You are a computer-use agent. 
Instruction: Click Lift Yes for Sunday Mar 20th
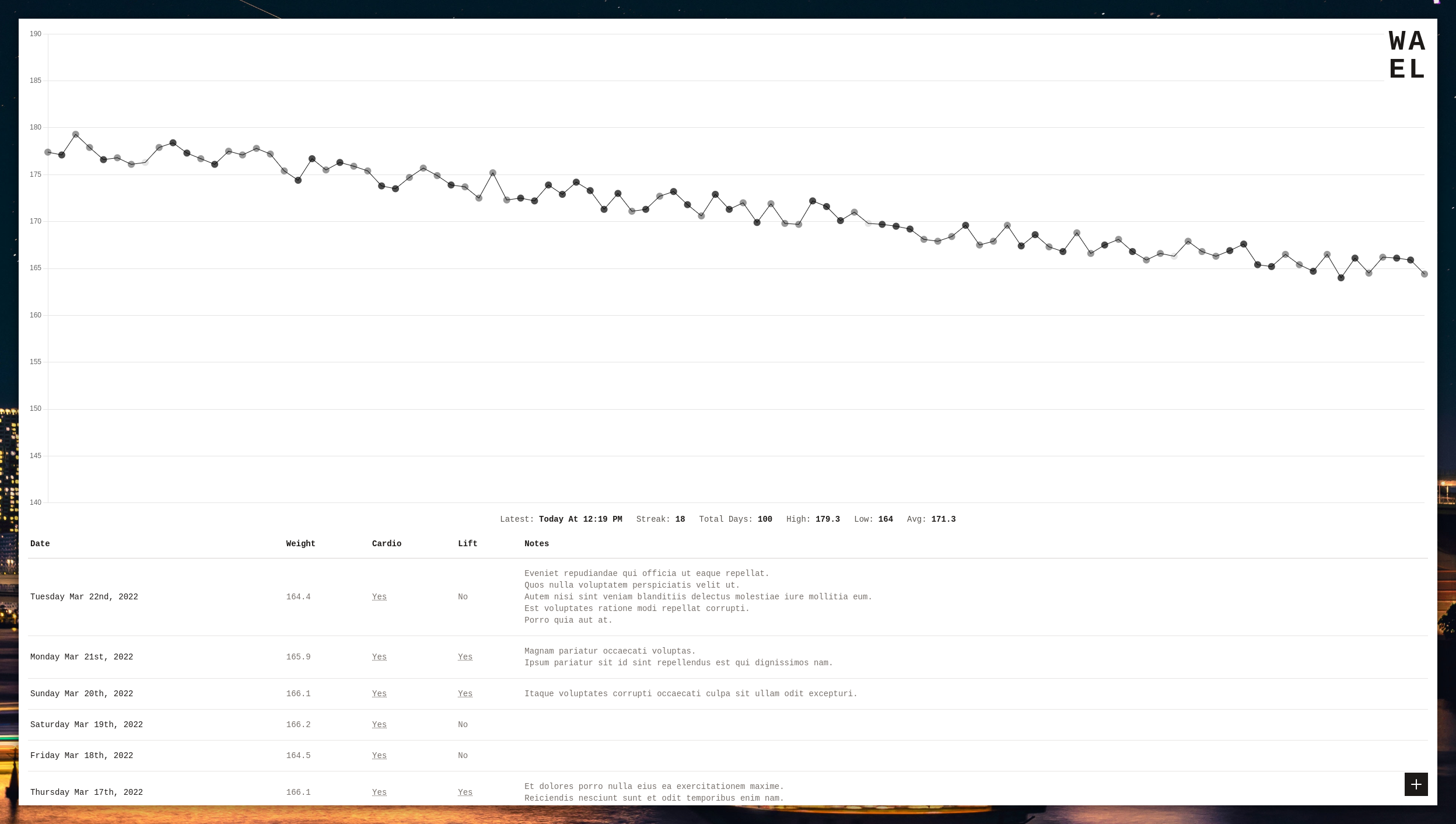coord(465,693)
